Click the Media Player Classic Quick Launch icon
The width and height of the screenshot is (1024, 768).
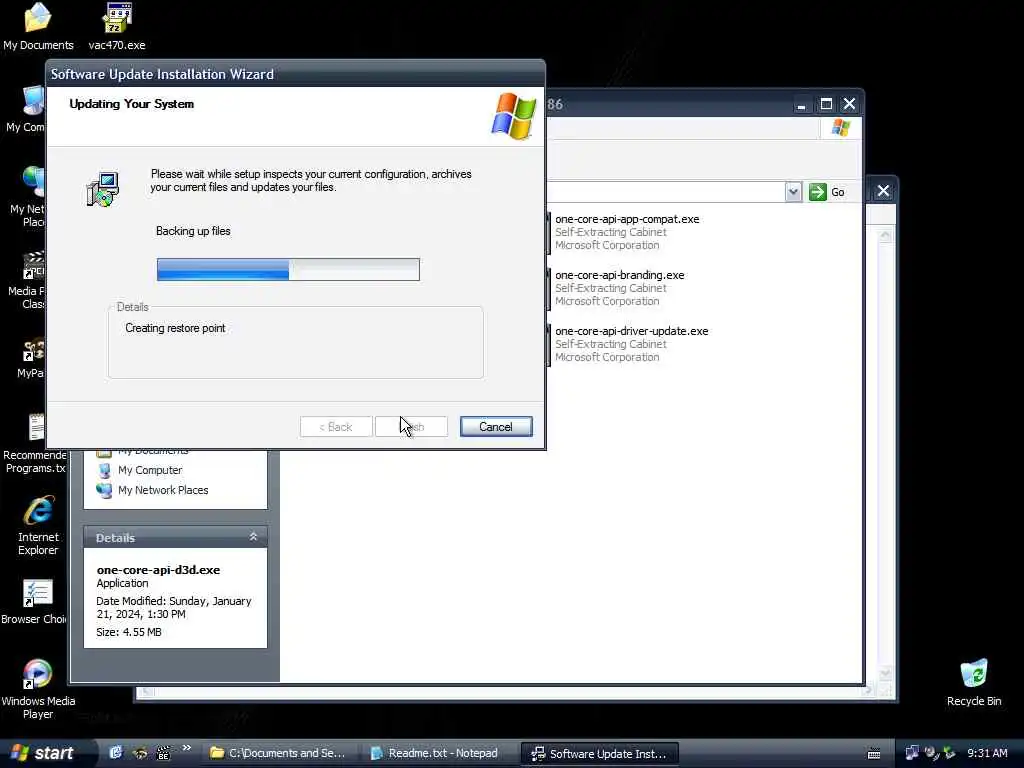click(163, 753)
